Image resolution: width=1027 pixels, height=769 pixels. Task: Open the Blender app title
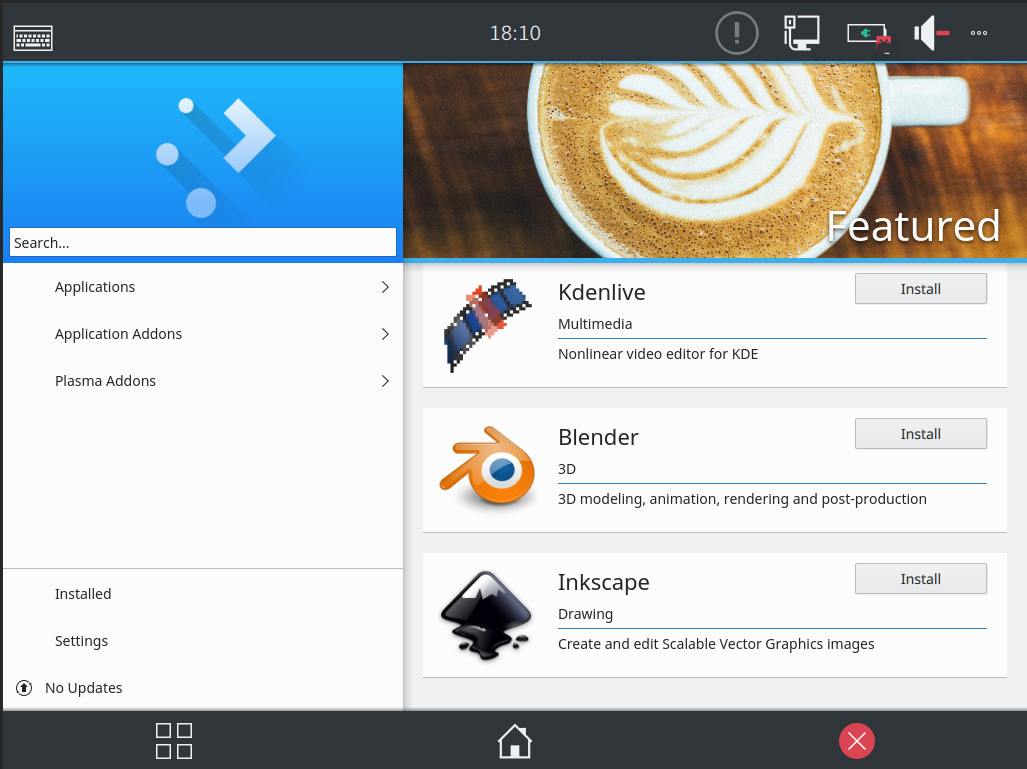pos(598,437)
